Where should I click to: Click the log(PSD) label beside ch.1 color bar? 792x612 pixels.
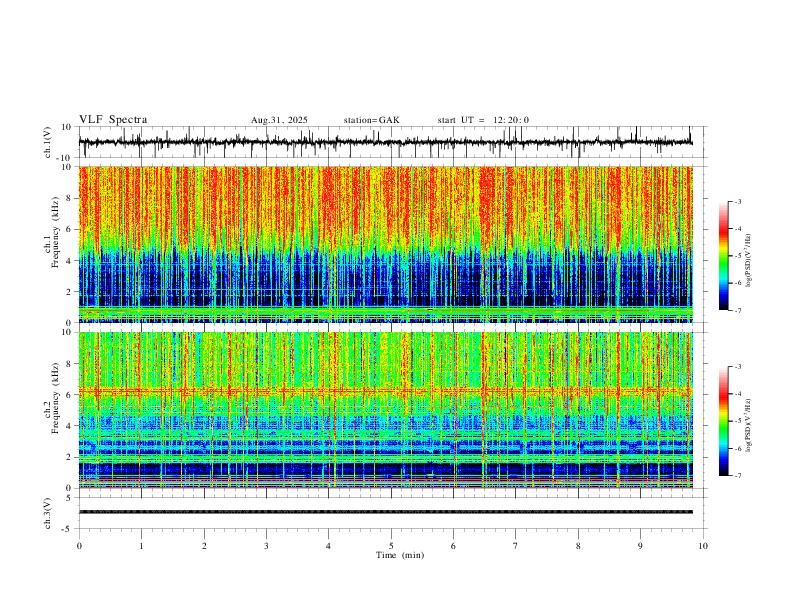coord(749,260)
